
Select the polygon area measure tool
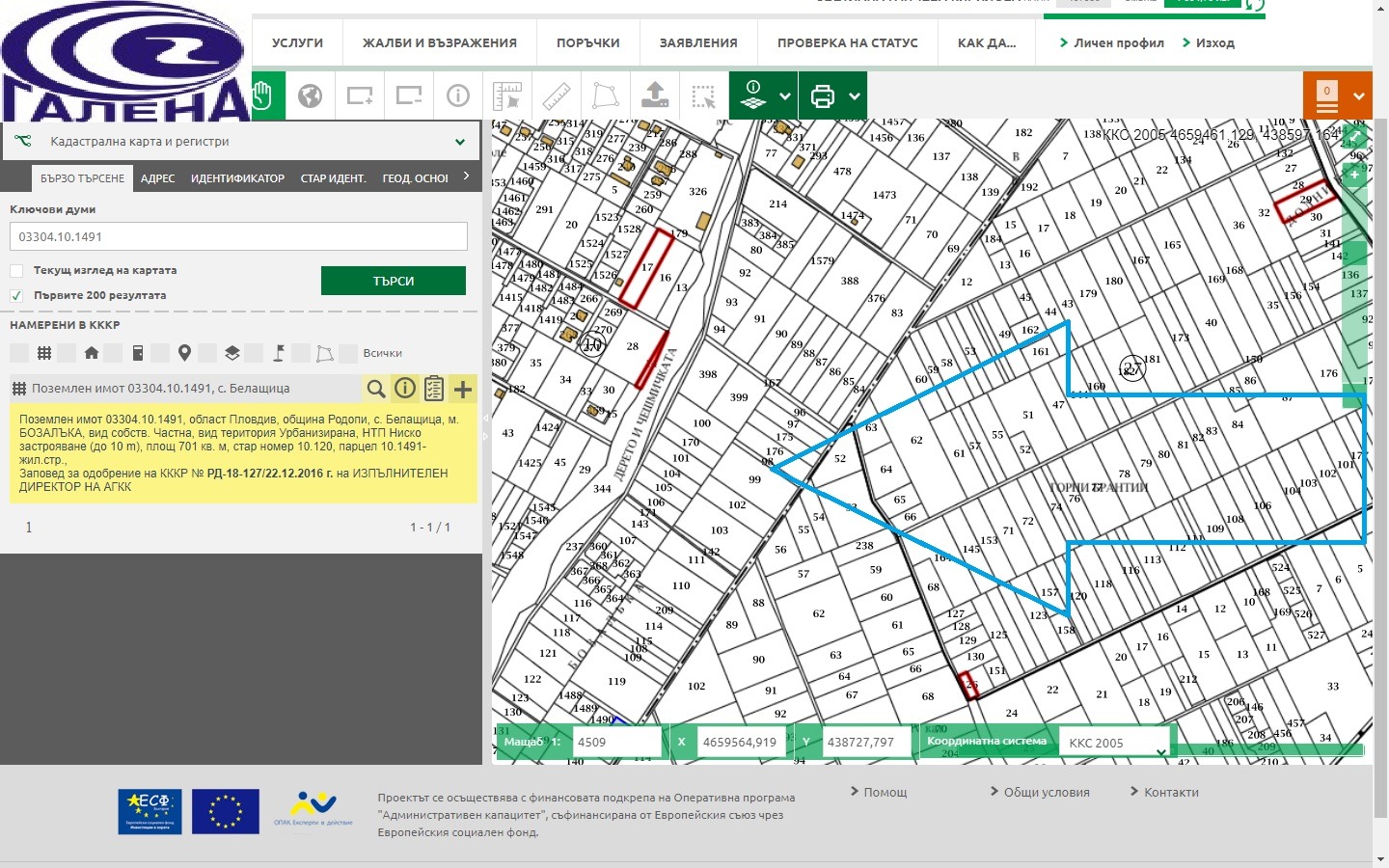(604, 95)
